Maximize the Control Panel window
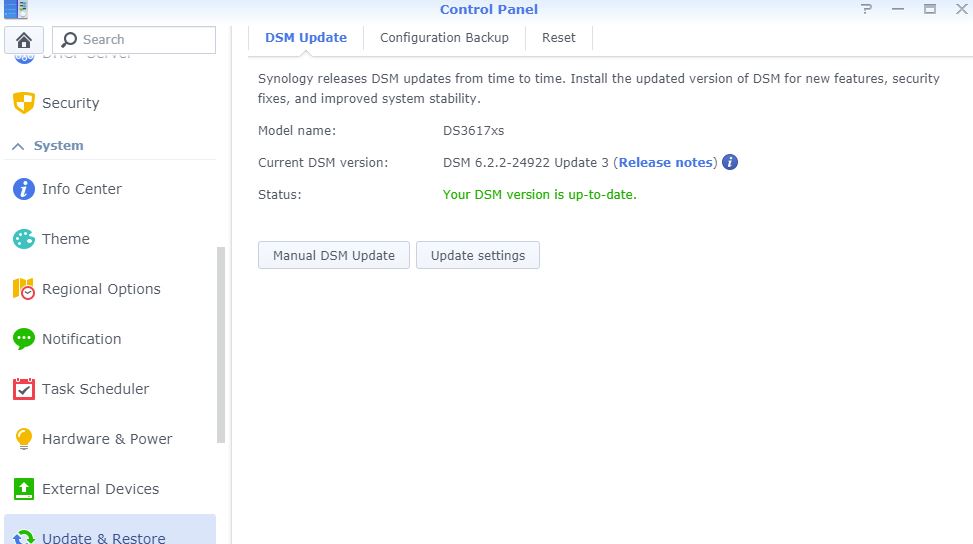This screenshot has width=973, height=544. click(x=930, y=9)
